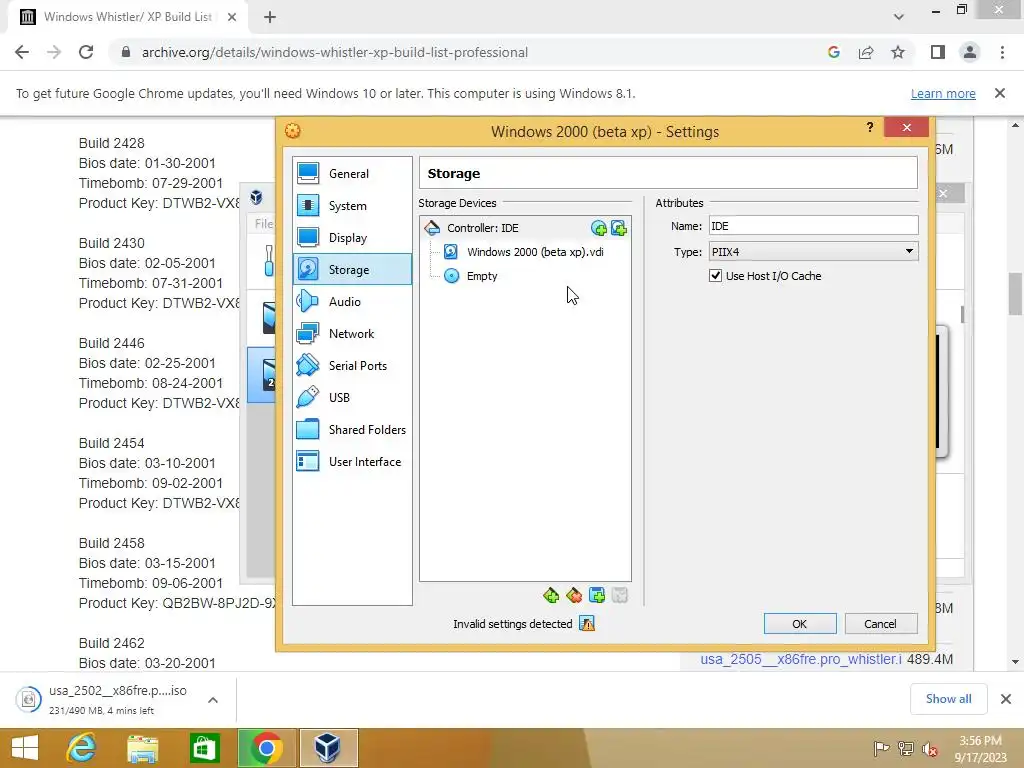Click the remove selected controller icon
1024x768 pixels.
[574, 595]
